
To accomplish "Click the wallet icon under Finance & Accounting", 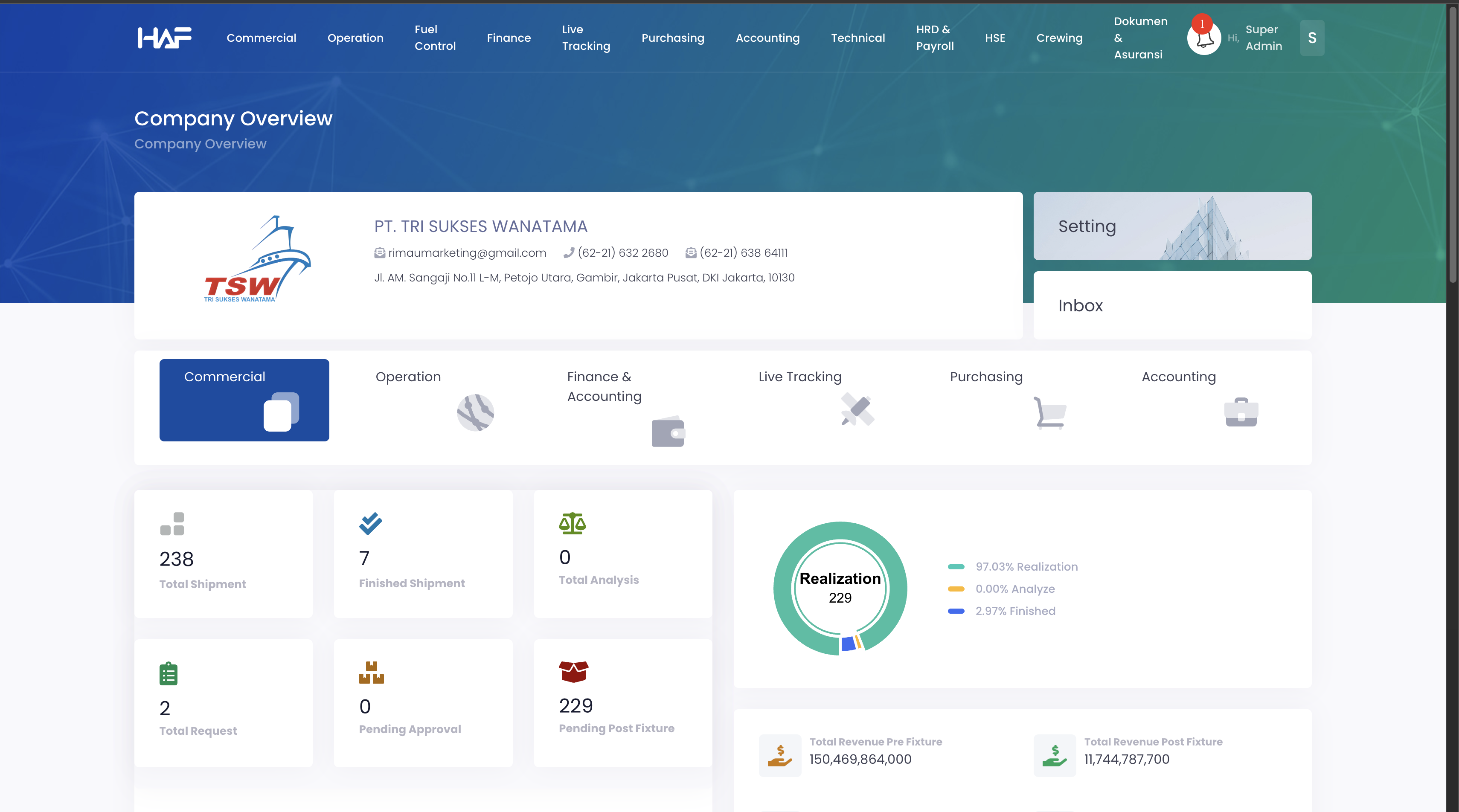I will [x=669, y=432].
